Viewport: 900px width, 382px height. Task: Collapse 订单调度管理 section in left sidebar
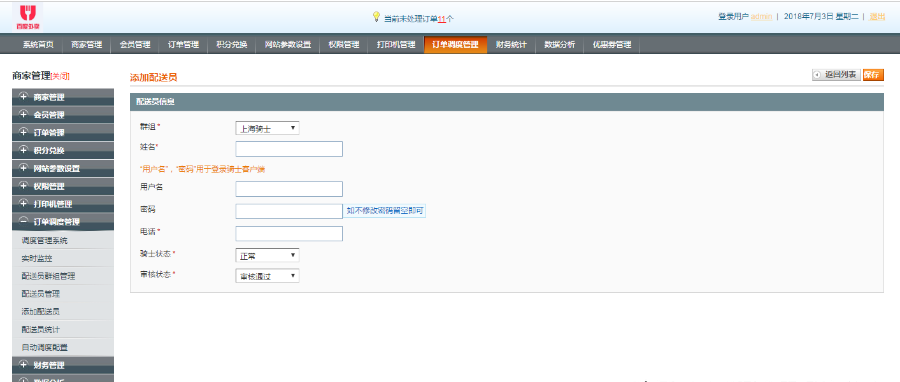63,221
